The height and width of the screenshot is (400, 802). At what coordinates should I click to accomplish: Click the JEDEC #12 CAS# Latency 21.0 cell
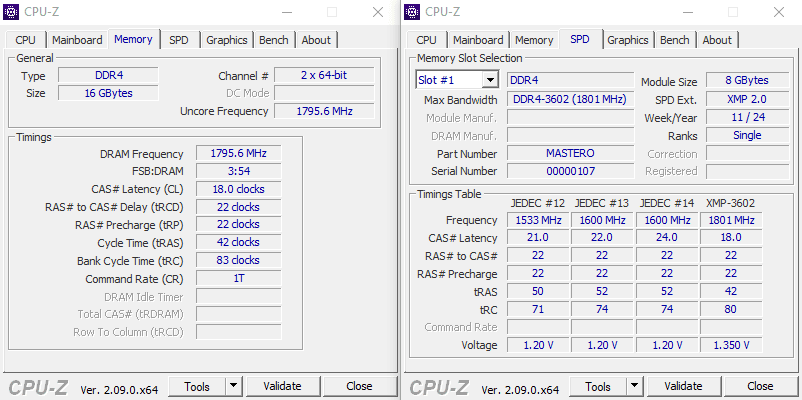[x=538, y=237]
